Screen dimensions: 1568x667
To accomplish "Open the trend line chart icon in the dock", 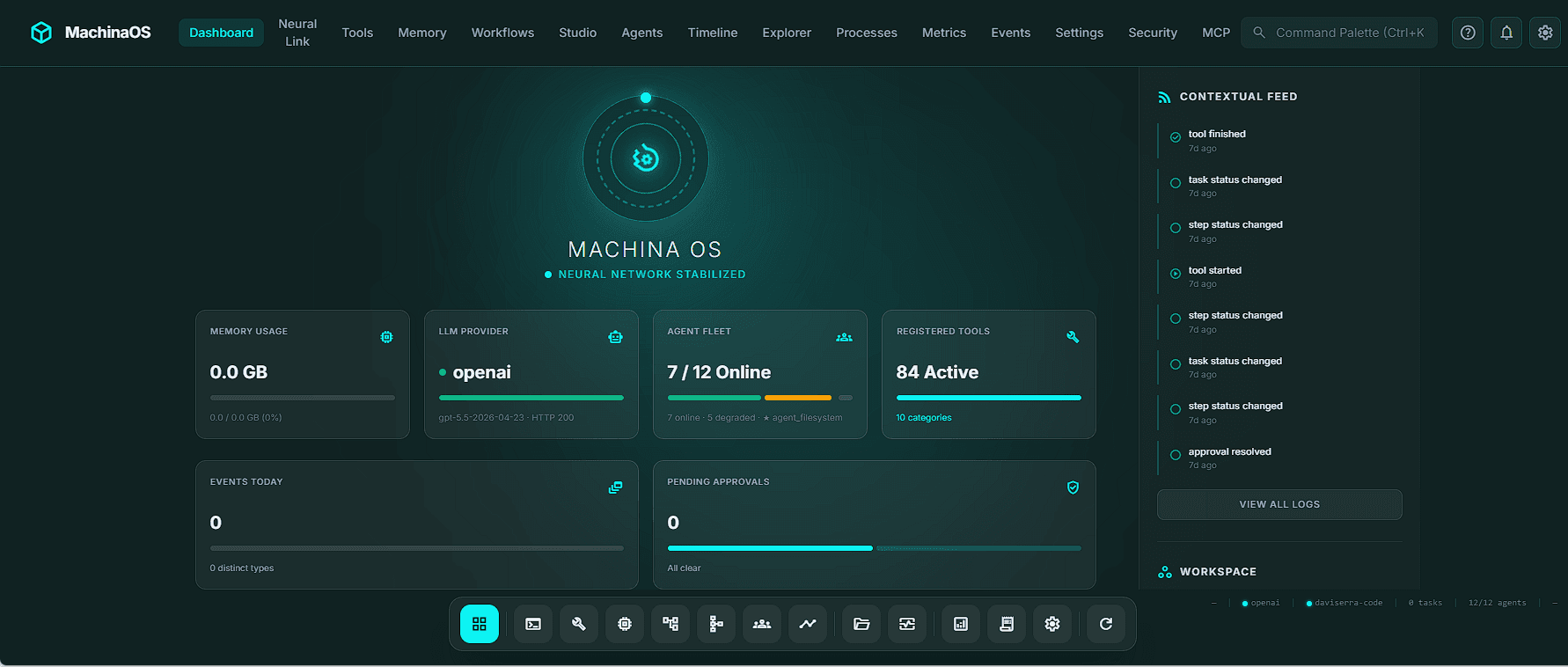I will click(x=808, y=624).
